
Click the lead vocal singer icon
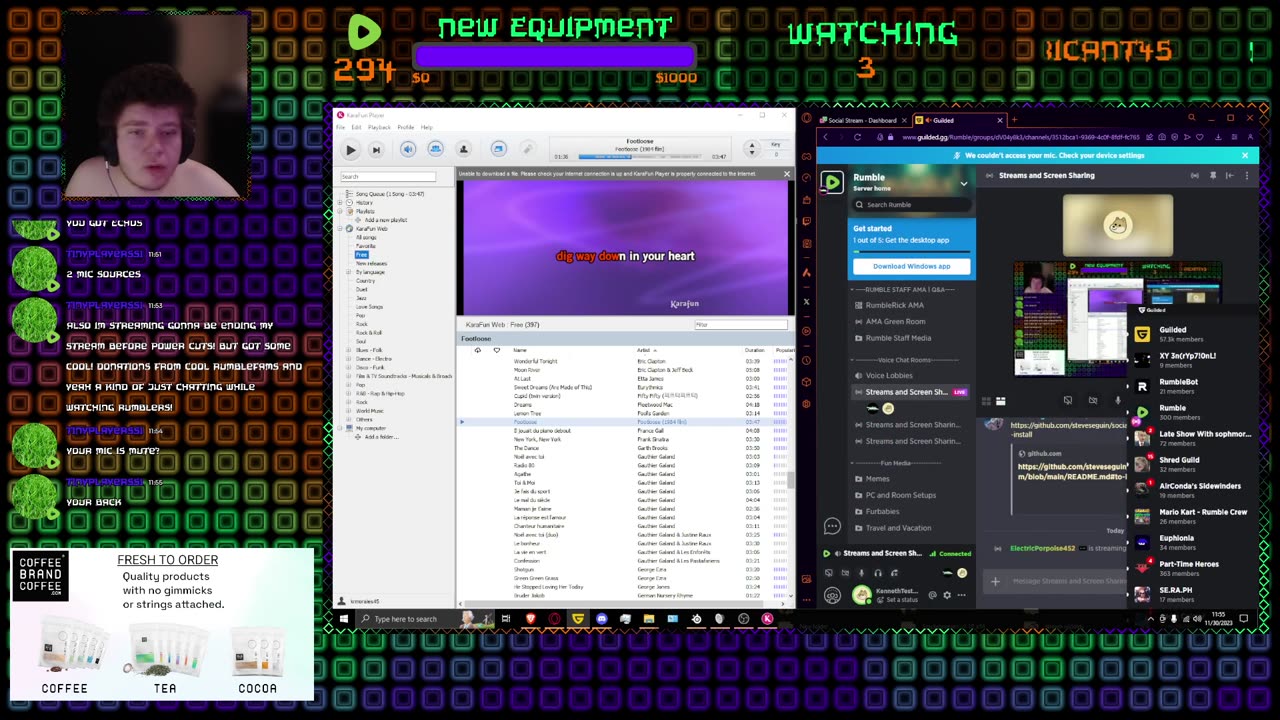[x=463, y=149]
